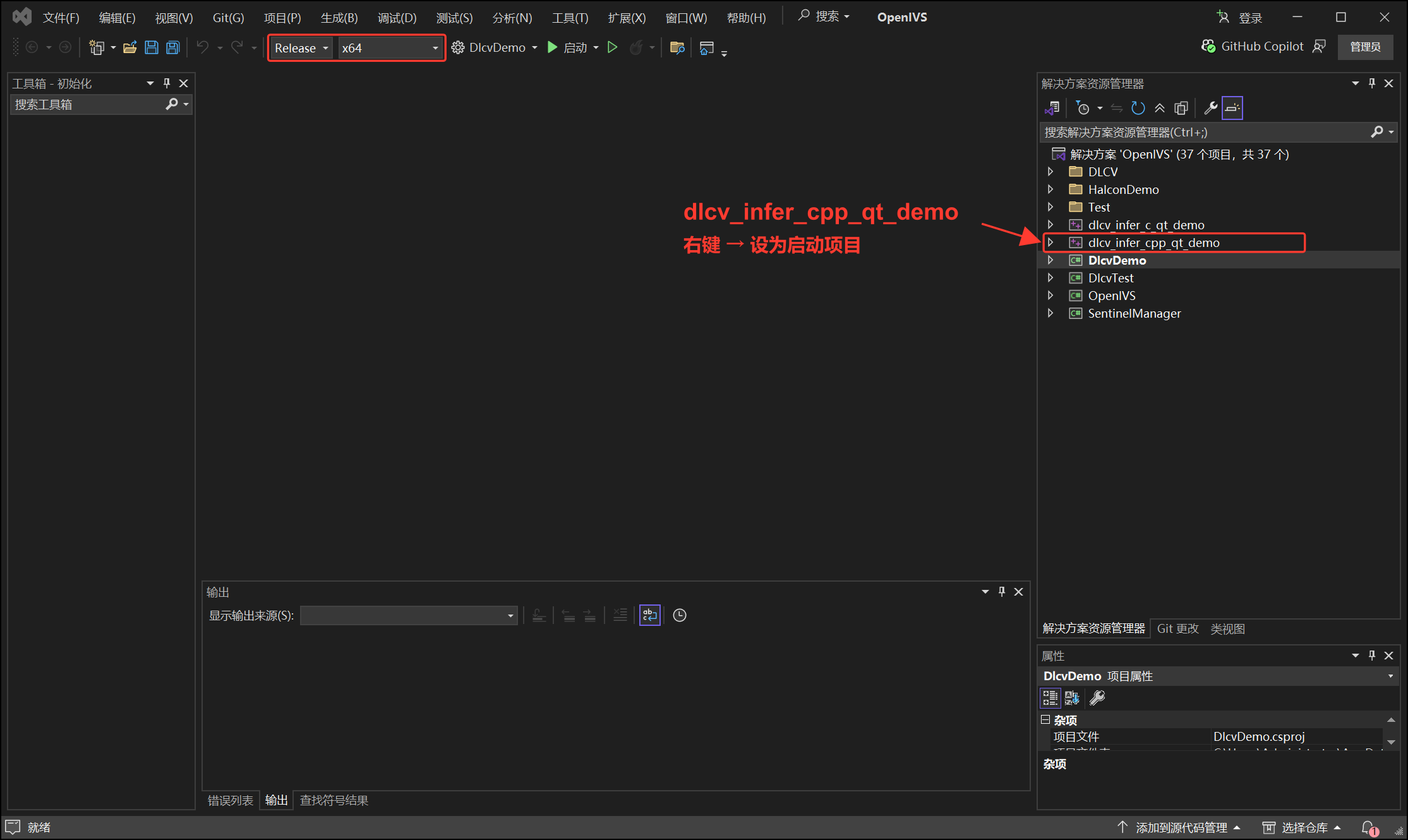Image resolution: width=1408 pixels, height=840 pixels.
Task: Pin the Output panel
Action: (1002, 592)
